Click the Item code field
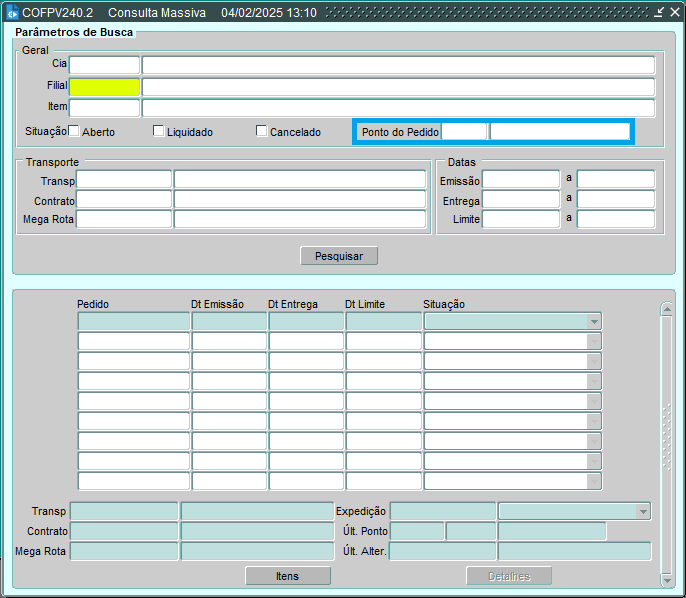The width and height of the screenshot is (686, 598). (104, 108)
